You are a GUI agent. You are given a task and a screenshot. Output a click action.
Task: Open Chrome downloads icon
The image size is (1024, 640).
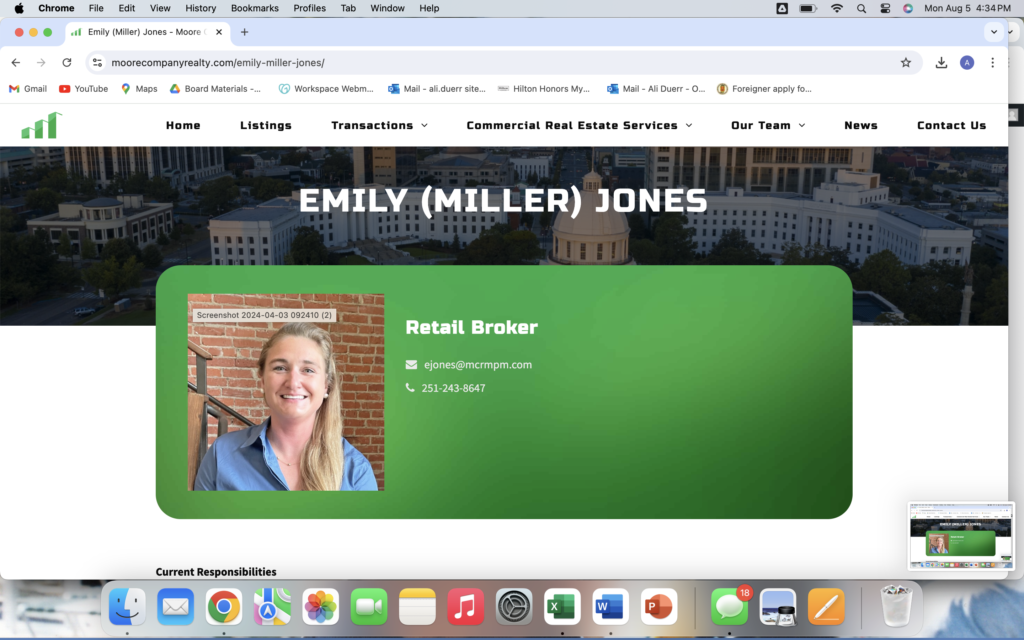click(x=941, y=62)
